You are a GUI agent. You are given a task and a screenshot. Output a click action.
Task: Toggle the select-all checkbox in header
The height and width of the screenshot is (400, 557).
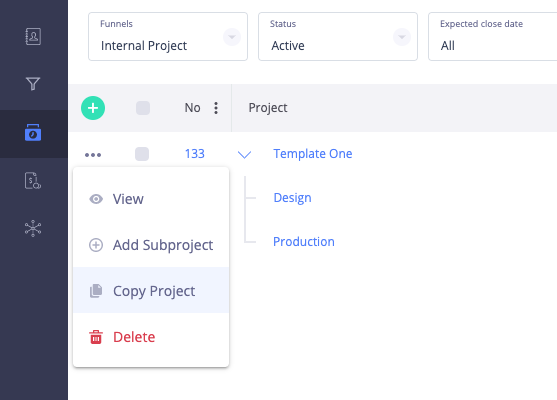tap(143, 108)
